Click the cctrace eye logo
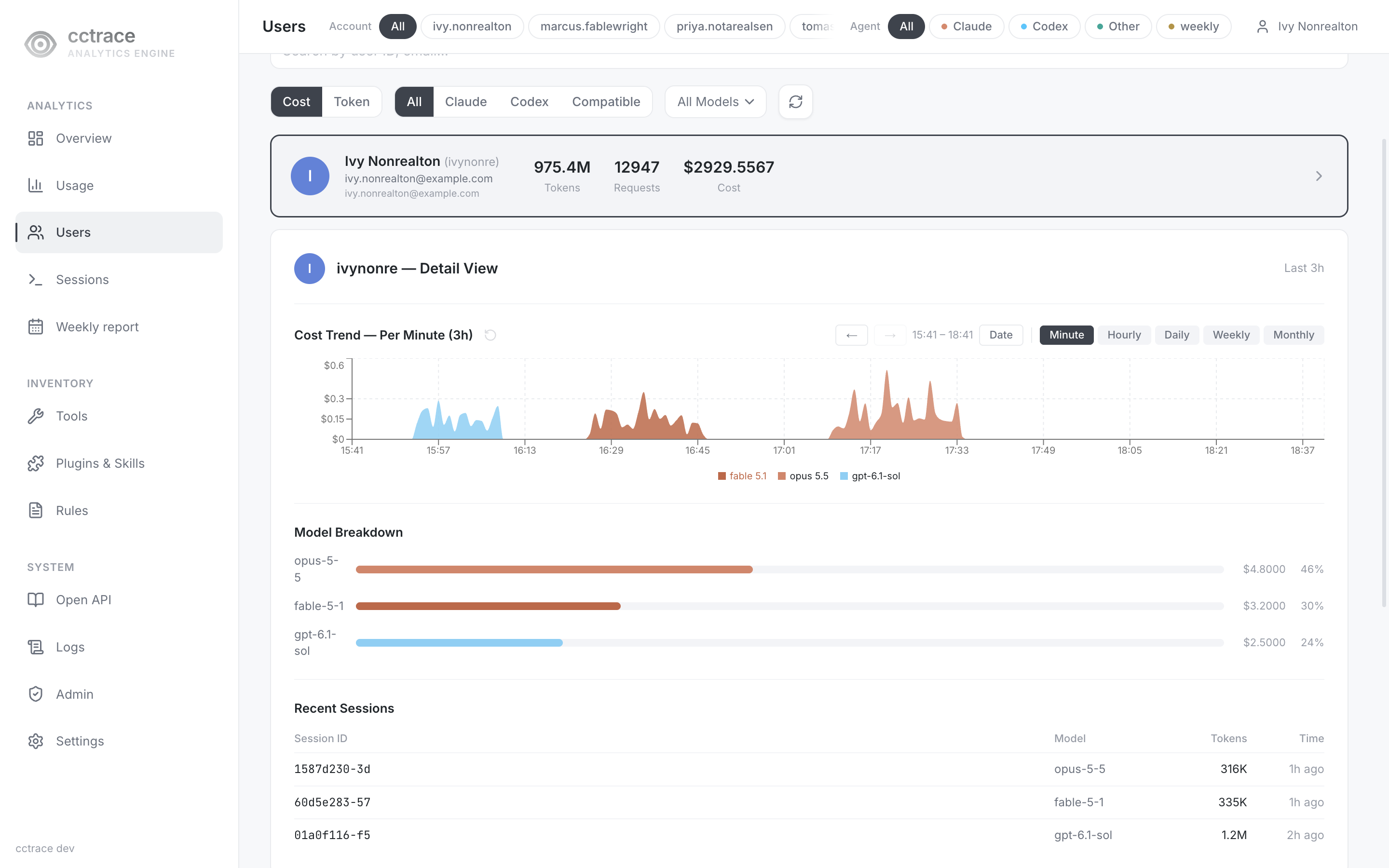The width and height of the screenshot is (1389, 868). [41, 44]
